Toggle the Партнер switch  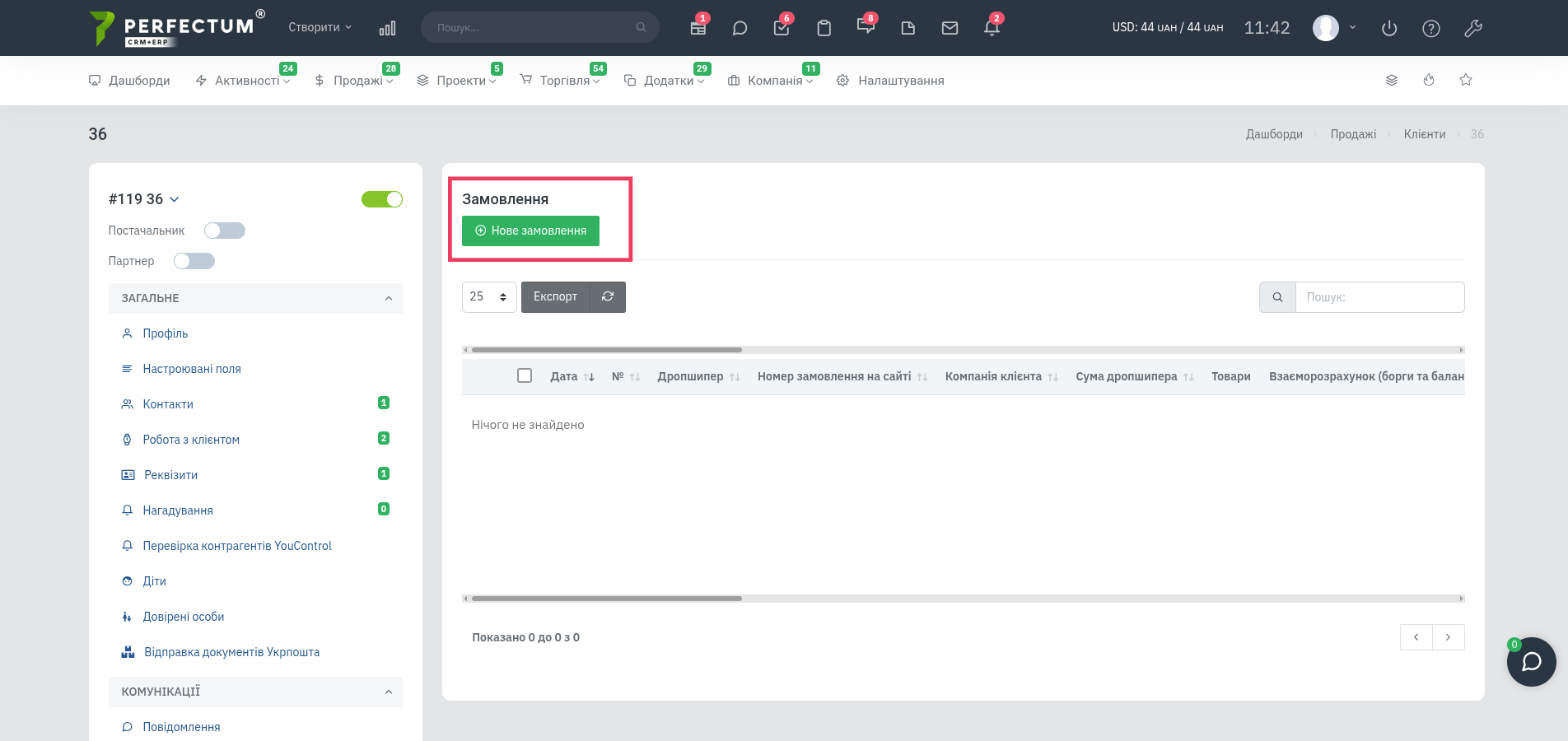point(194,261)
